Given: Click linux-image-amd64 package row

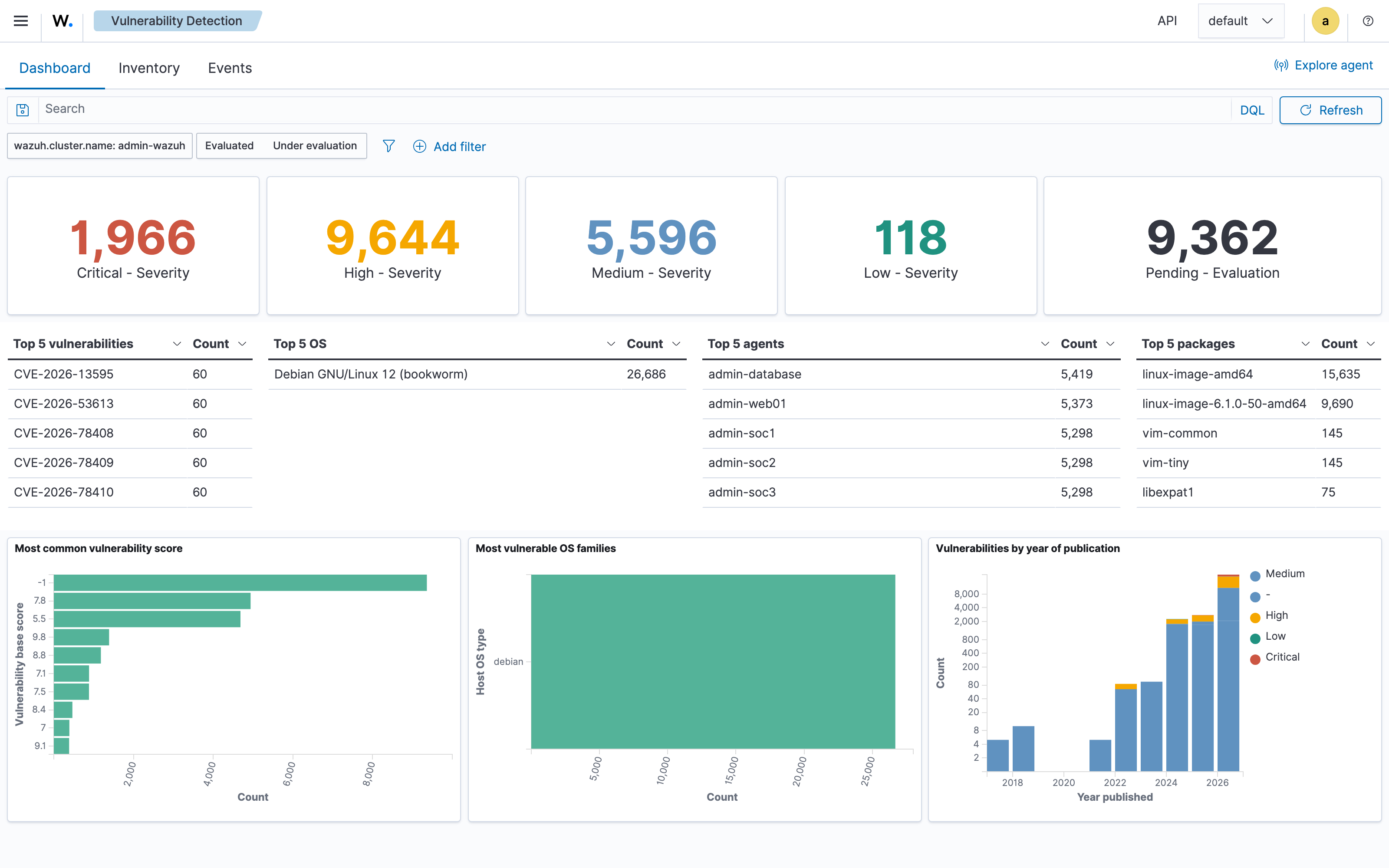Looking at the screenshot, I should 1258,374.
